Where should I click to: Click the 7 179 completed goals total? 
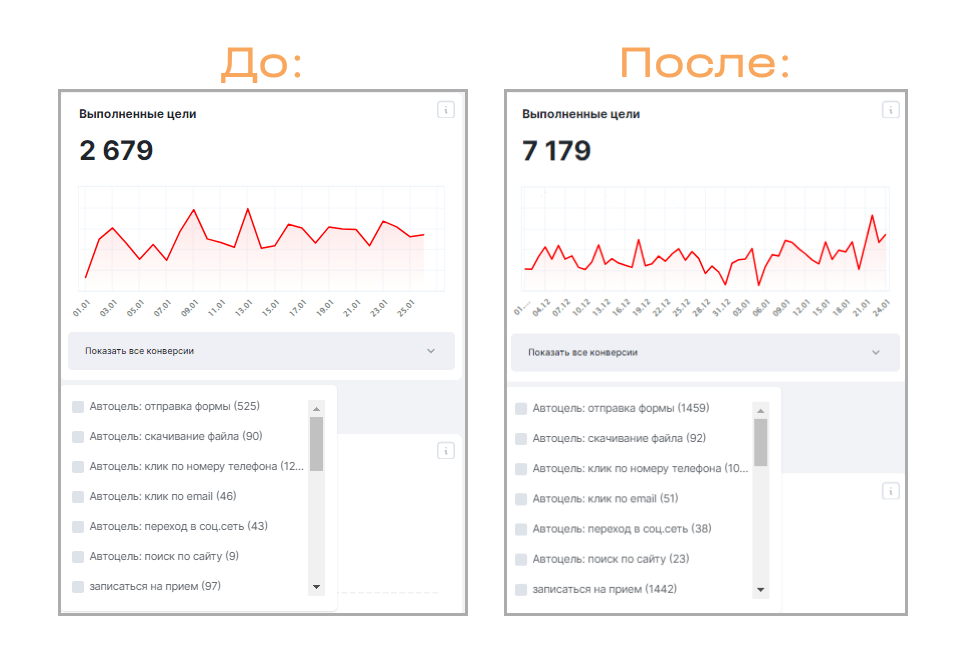[x=557, y=151]
